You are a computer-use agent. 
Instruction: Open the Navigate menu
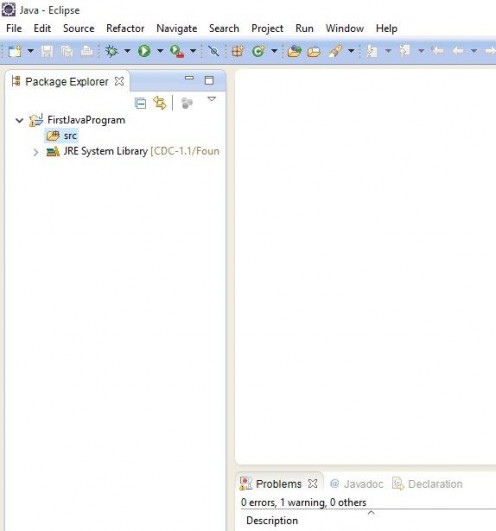[x=177, y=28]
